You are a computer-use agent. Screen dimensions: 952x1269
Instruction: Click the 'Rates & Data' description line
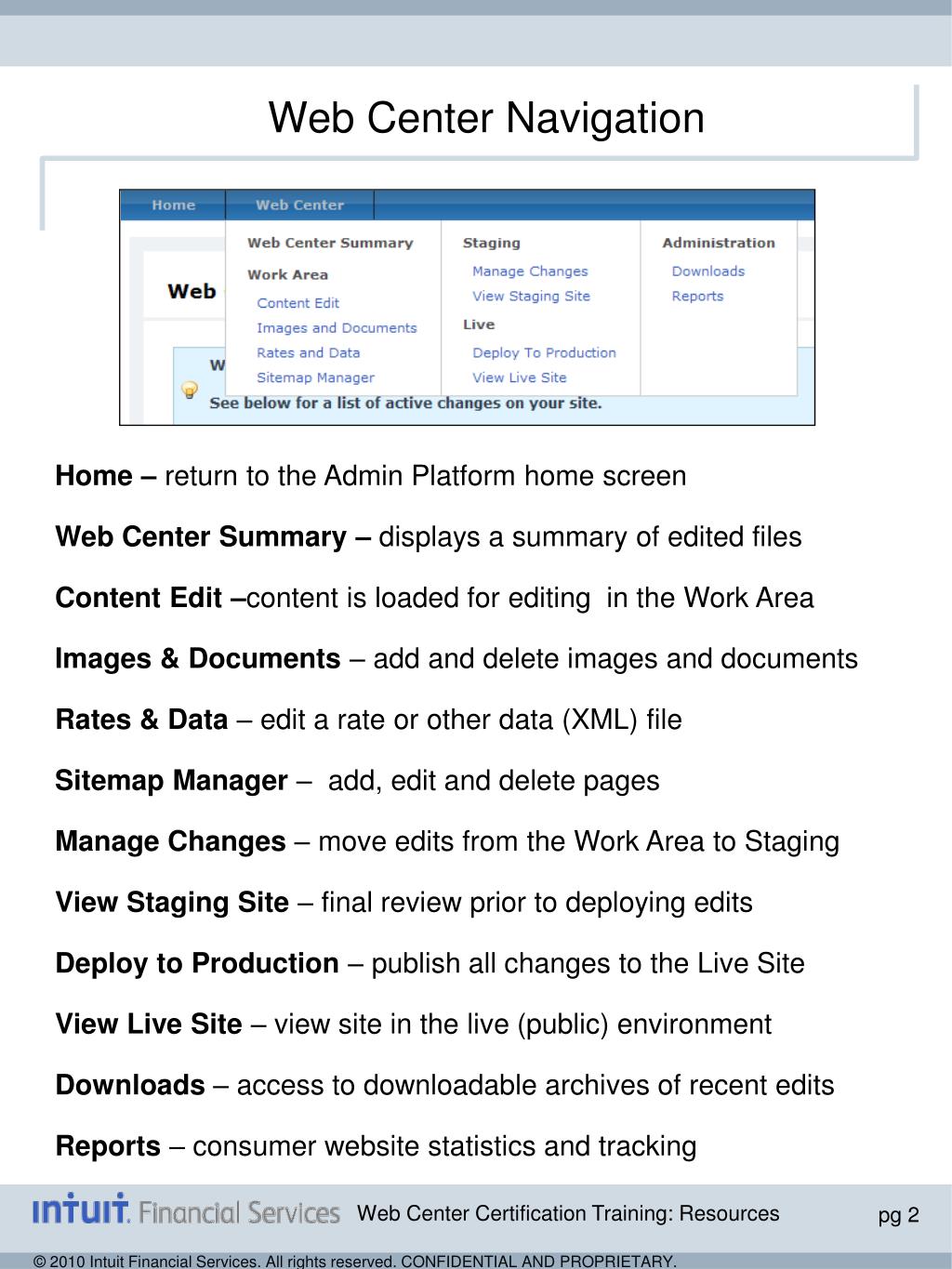[369, 720]
